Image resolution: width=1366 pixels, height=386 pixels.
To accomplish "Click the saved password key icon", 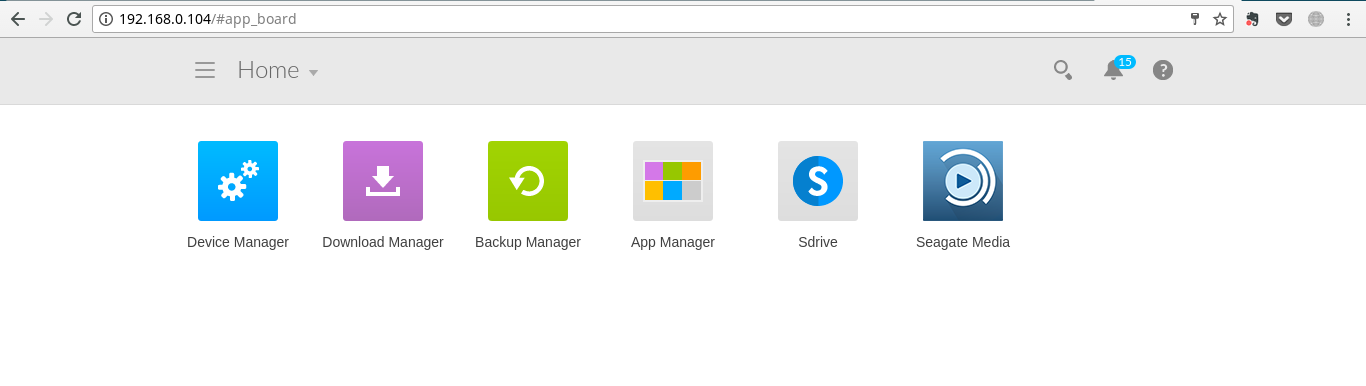I will pos(1194,19).
